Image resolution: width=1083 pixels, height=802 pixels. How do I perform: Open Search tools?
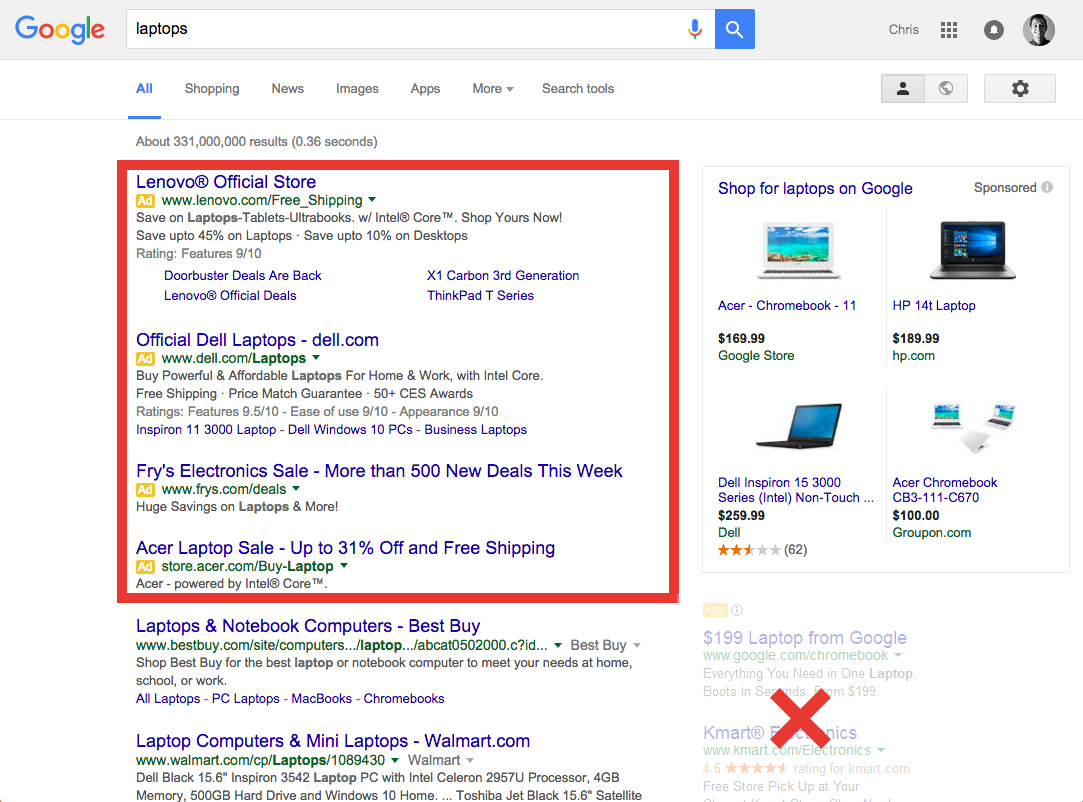578,88
